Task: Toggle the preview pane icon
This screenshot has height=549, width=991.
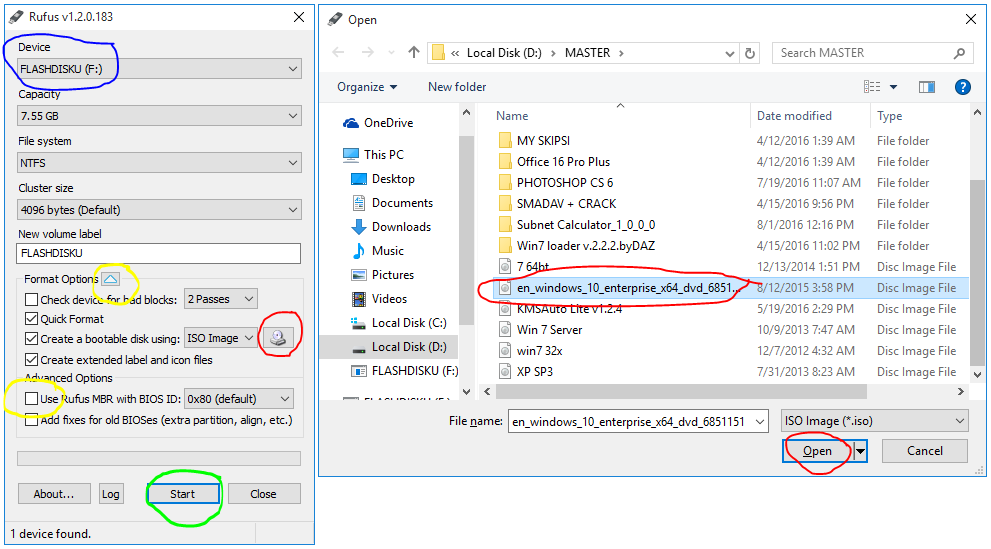Action: [x=927, y=87]
